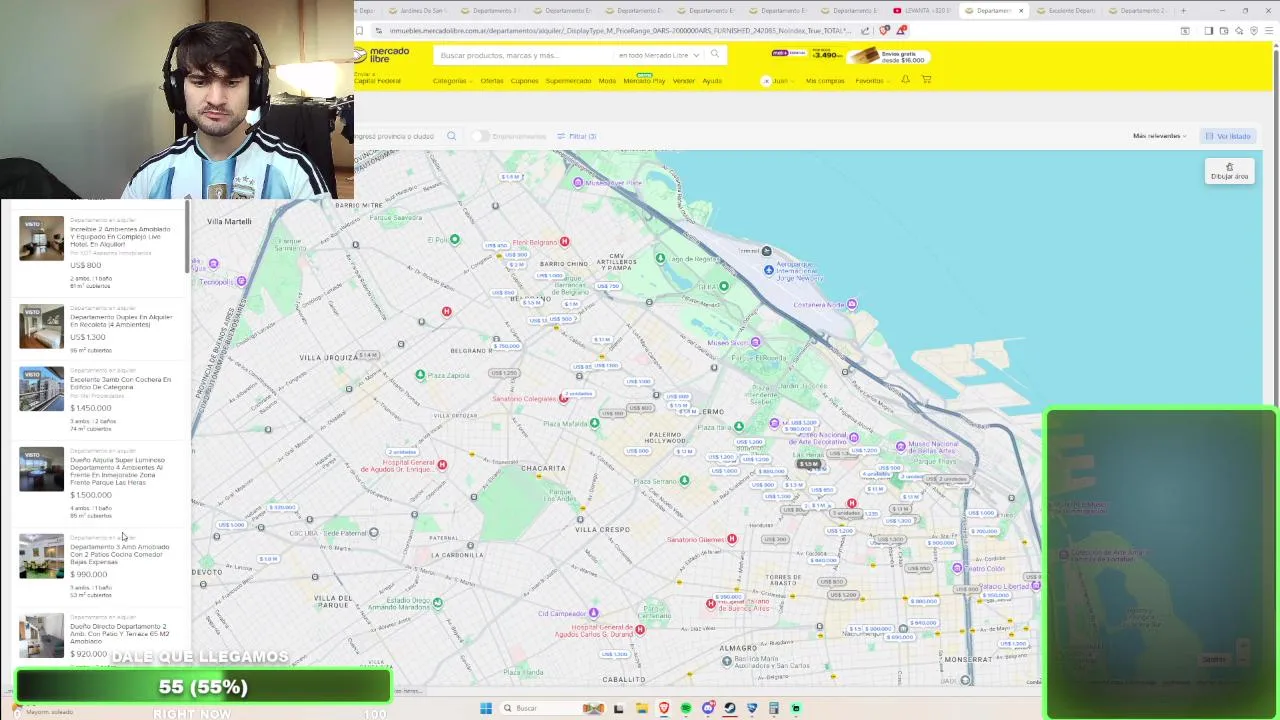Open the notifications bell icon
Screen dimensions: 1280x720
[905, 80]
